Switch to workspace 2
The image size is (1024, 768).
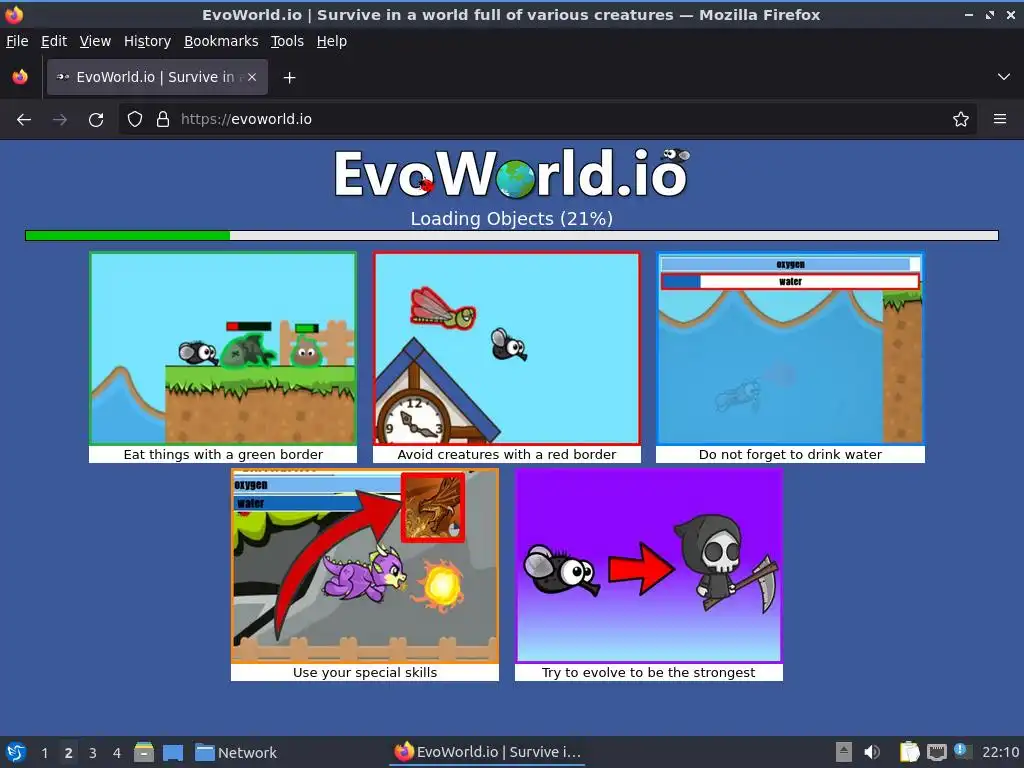click(x=69, y=753)
